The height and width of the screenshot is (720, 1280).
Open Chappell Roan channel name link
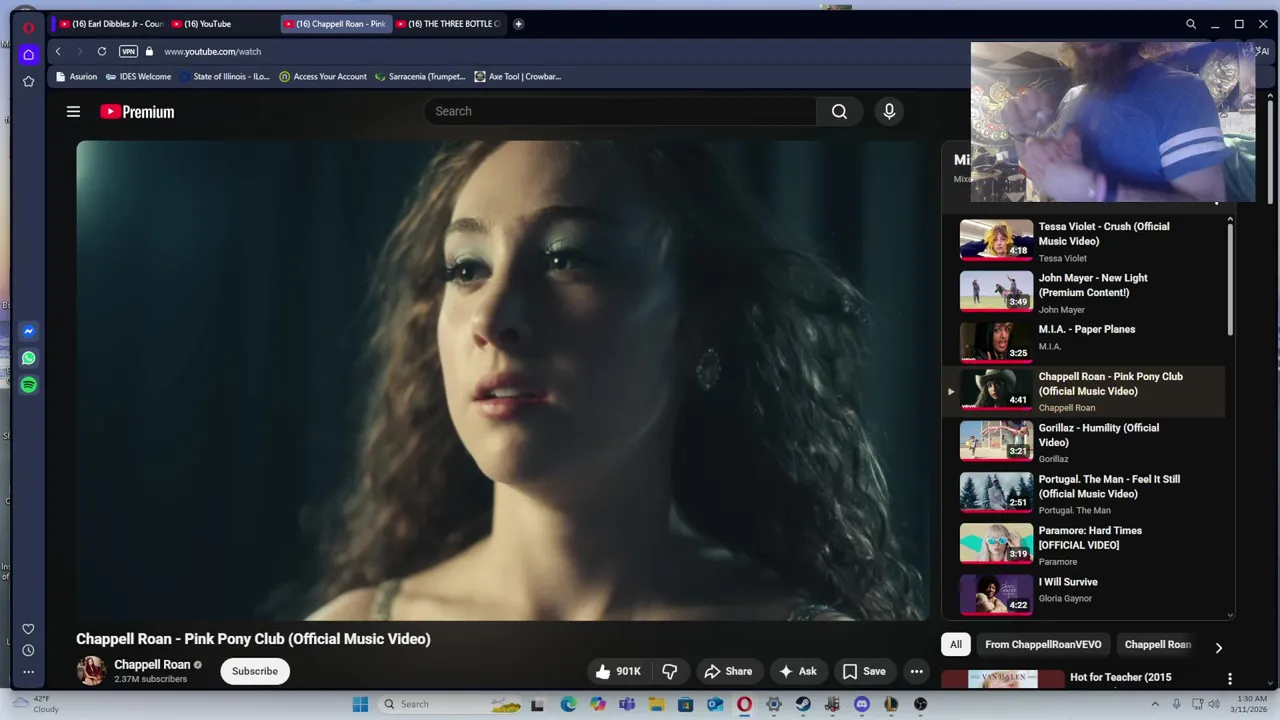(x=152, y=664)
